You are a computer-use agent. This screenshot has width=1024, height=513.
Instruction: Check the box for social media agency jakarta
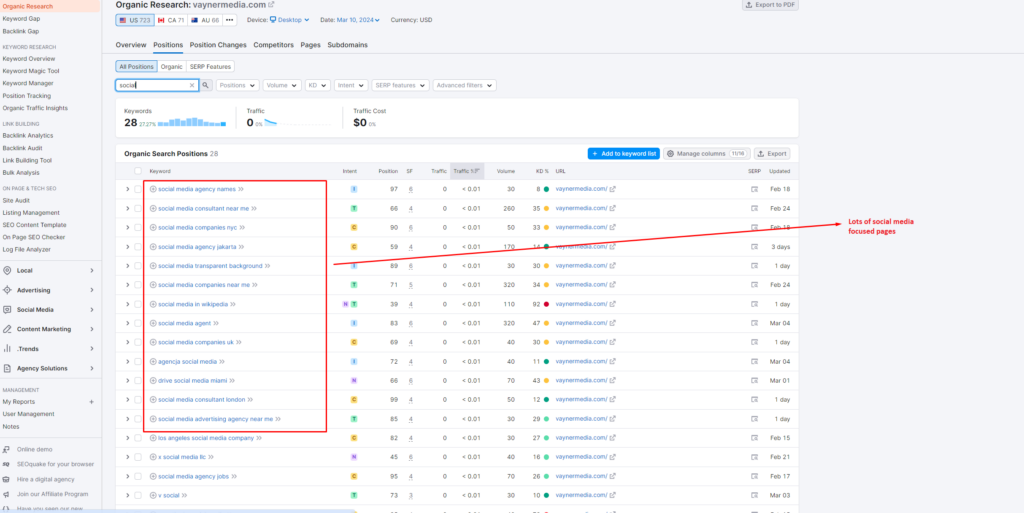[x=138, y=247]
